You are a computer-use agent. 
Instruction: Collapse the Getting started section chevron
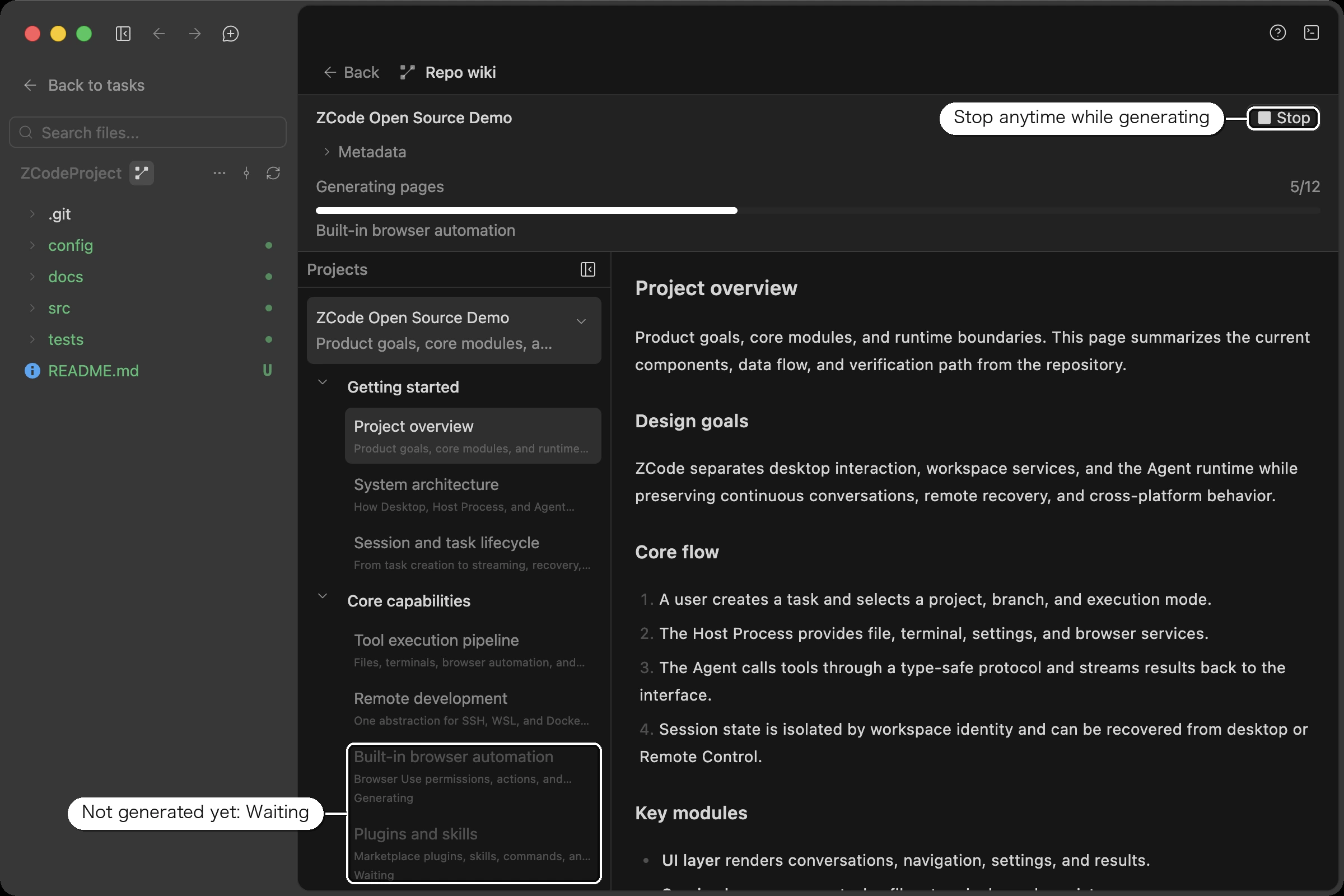(323, 382)
